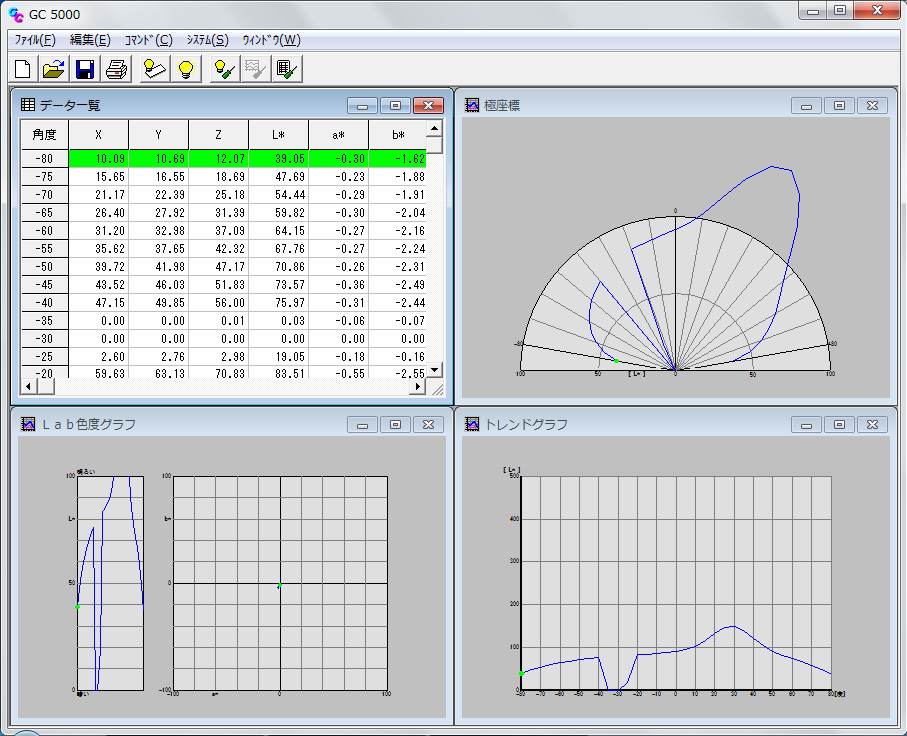
Task: Select the -50 angle row header
Action: pyautogui.click(x=45, y=267)
